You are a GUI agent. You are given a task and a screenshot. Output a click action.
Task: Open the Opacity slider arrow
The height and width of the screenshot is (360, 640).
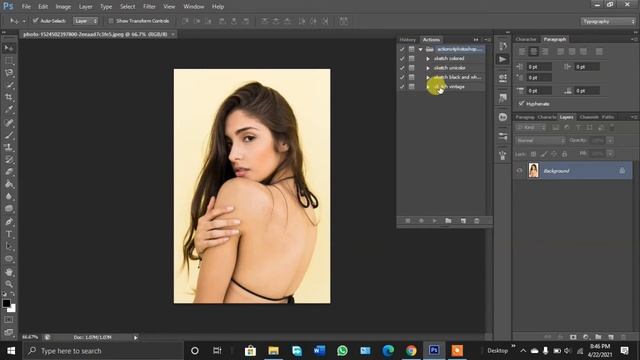point(610,140)
